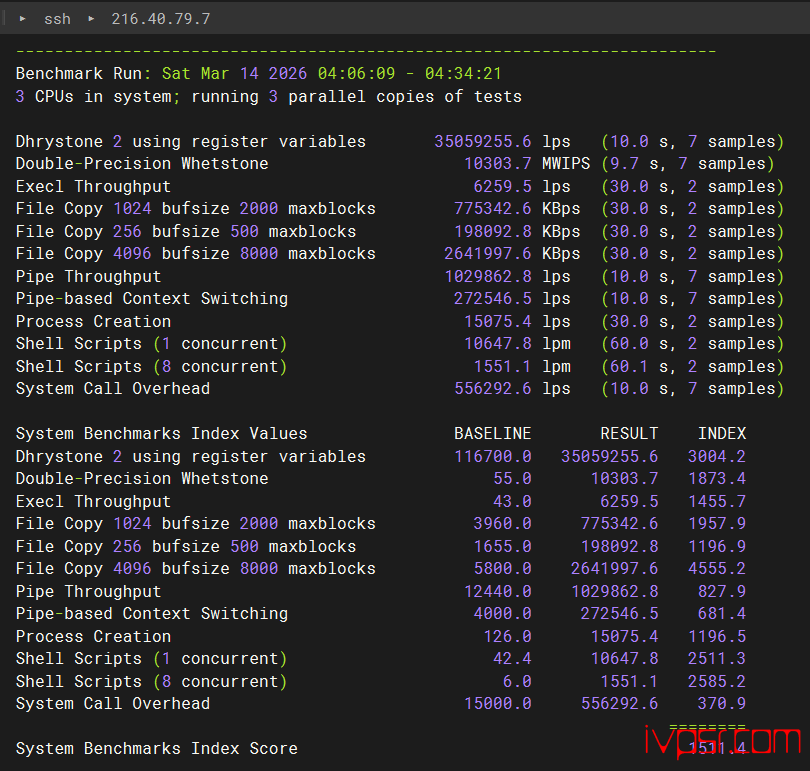Click the arrow icon before ssh
The image size is (810, 771).
(22, 19)
